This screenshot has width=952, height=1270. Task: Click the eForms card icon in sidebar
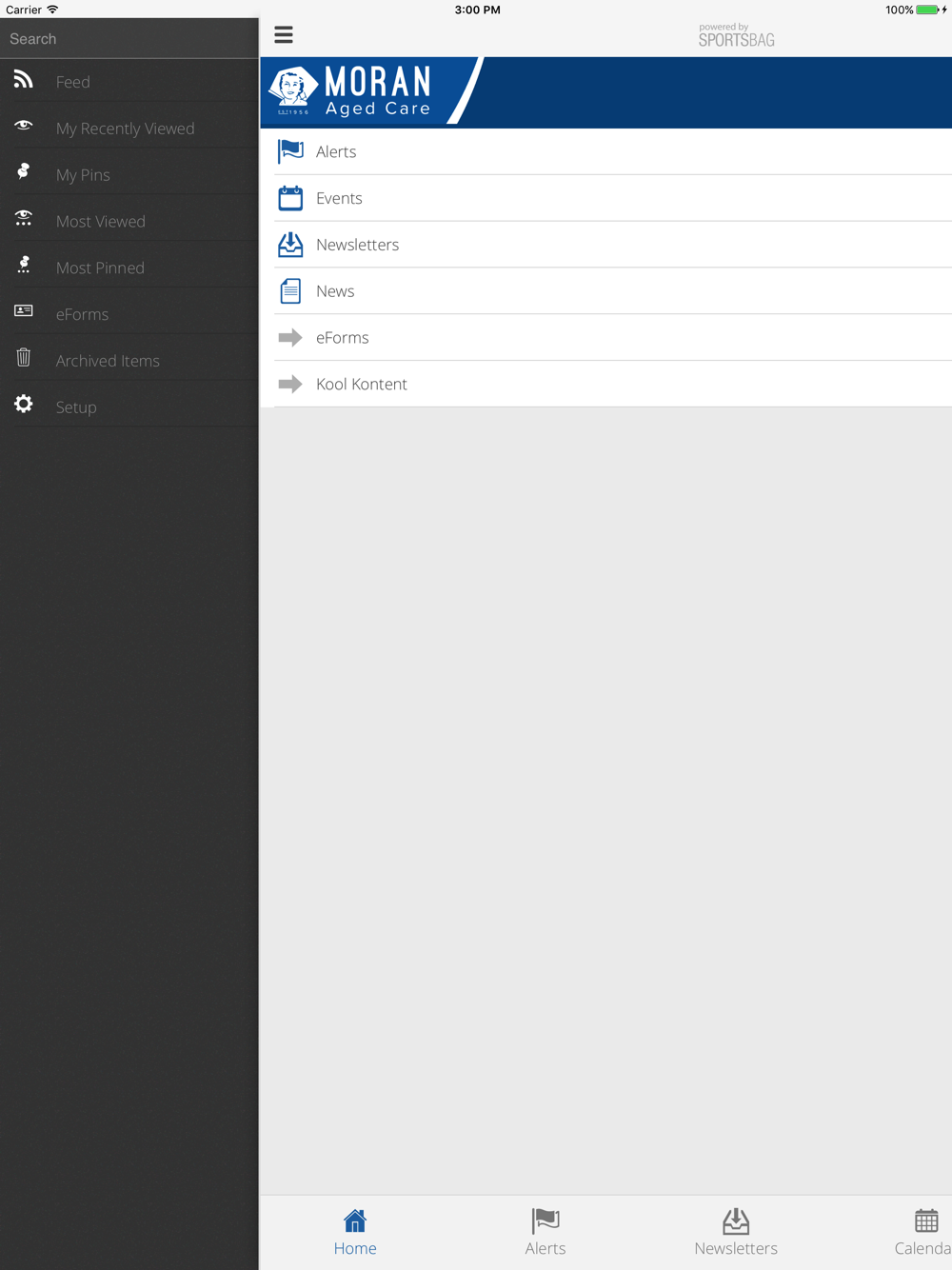(24, 311)
